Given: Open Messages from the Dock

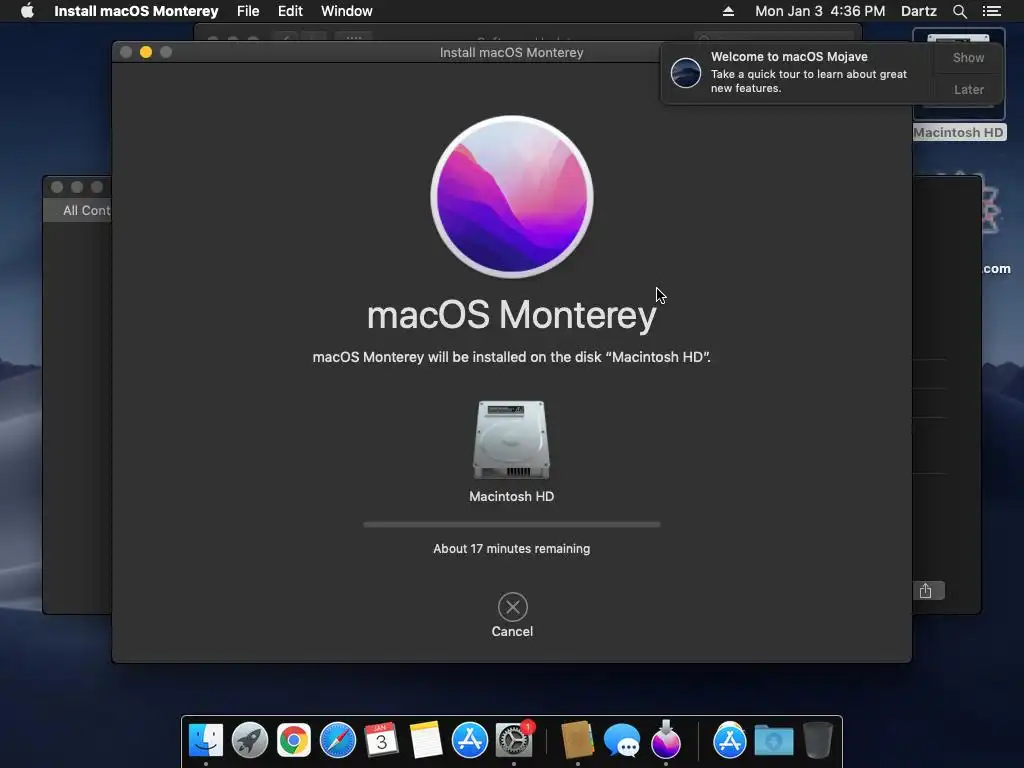Looking at the screenshot, I should pos(621,740).
